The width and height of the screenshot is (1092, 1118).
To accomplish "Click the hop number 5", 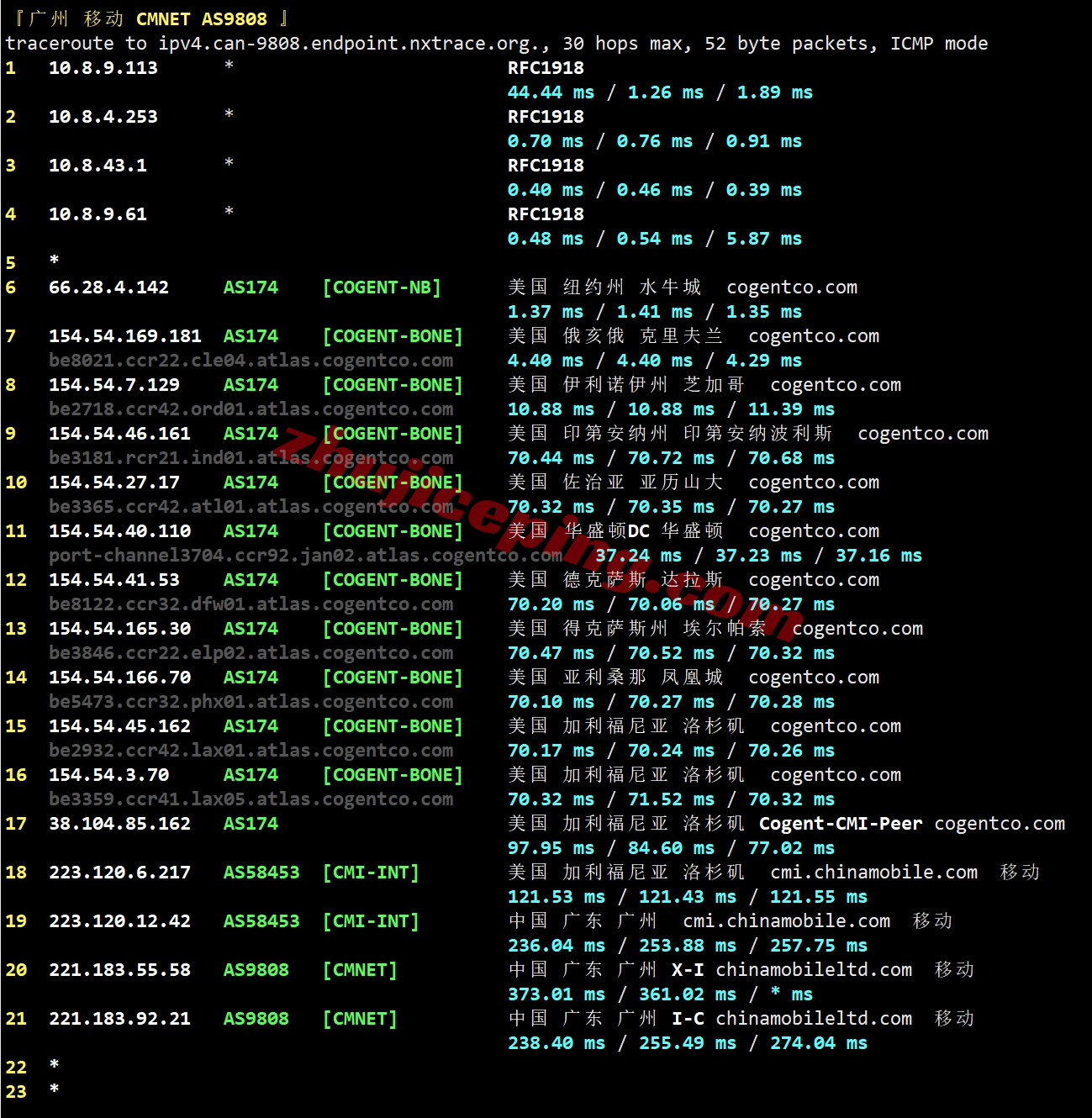I will (x=10, y=263).
